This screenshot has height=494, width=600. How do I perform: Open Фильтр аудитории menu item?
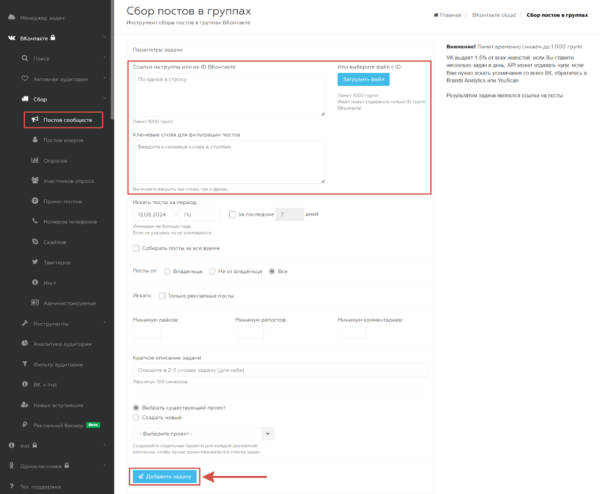(x=58, y=364)
